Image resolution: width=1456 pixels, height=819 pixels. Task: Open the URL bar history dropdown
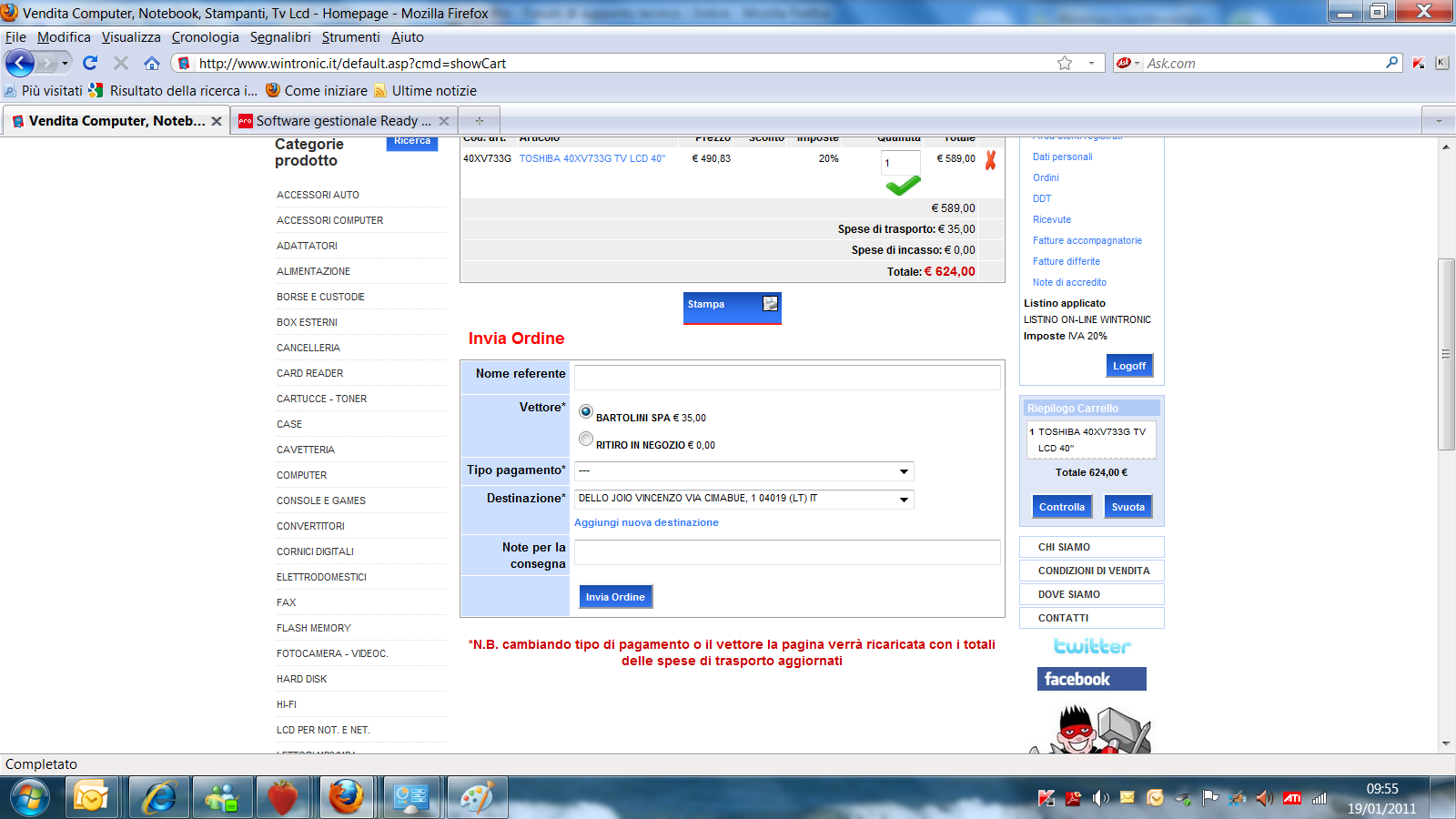1091,63
